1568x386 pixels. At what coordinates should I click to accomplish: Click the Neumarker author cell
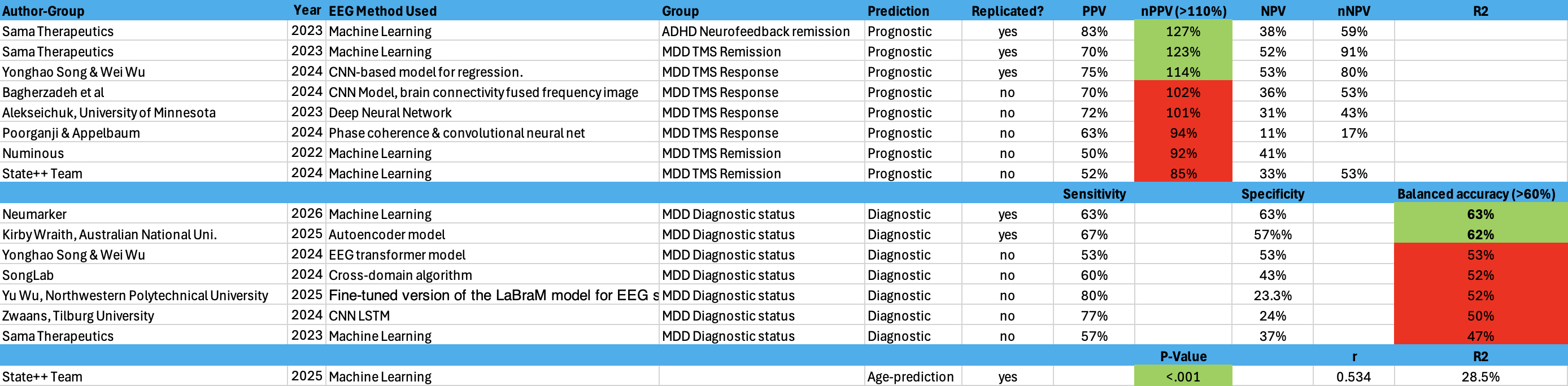point(36,214)
